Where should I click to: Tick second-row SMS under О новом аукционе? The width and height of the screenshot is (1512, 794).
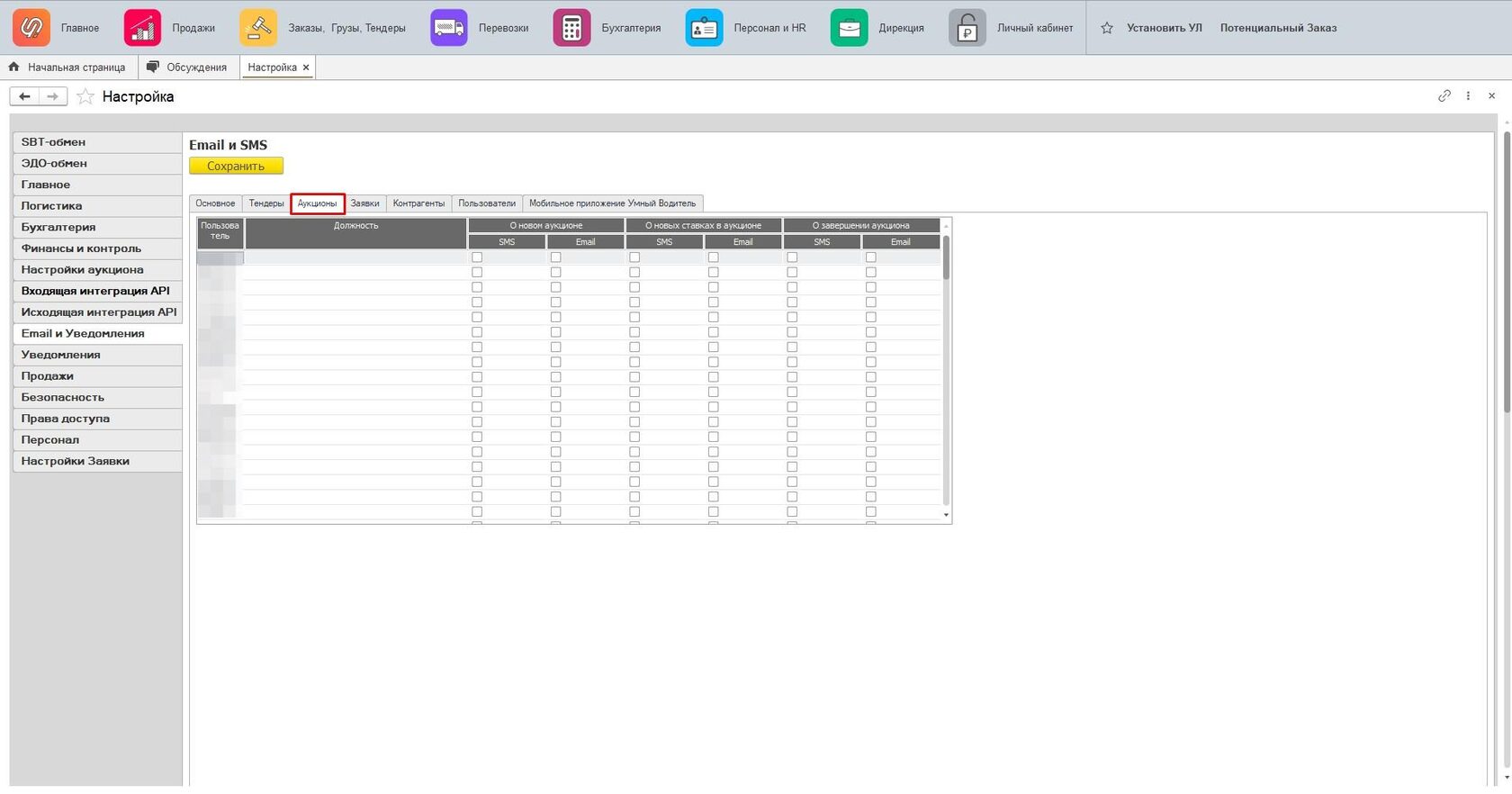coord(477,272)
